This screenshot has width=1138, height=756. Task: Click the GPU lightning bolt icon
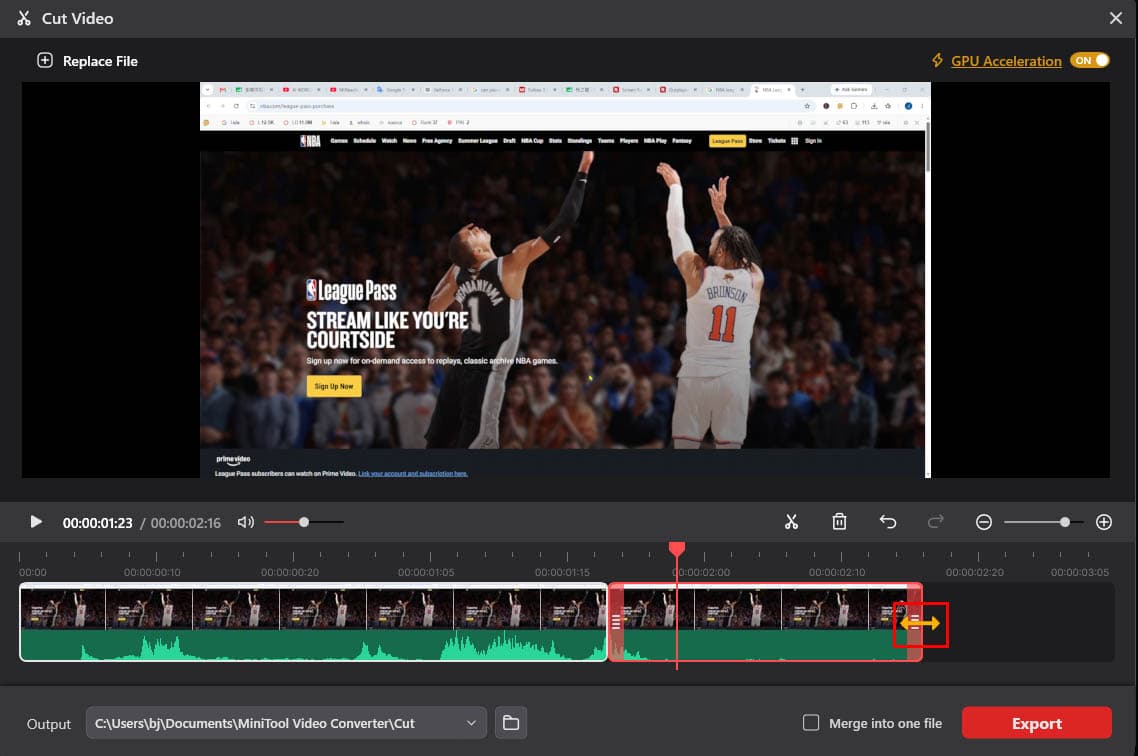pyautogui.click(x=937, y=60)
